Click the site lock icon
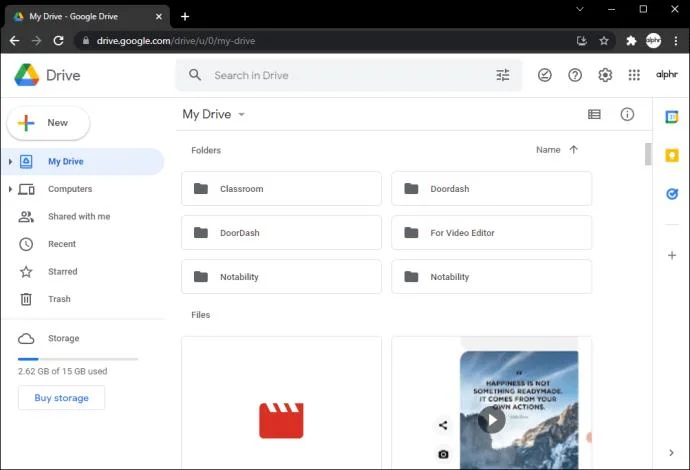The image size is (690, 470). tap(86, 40)
